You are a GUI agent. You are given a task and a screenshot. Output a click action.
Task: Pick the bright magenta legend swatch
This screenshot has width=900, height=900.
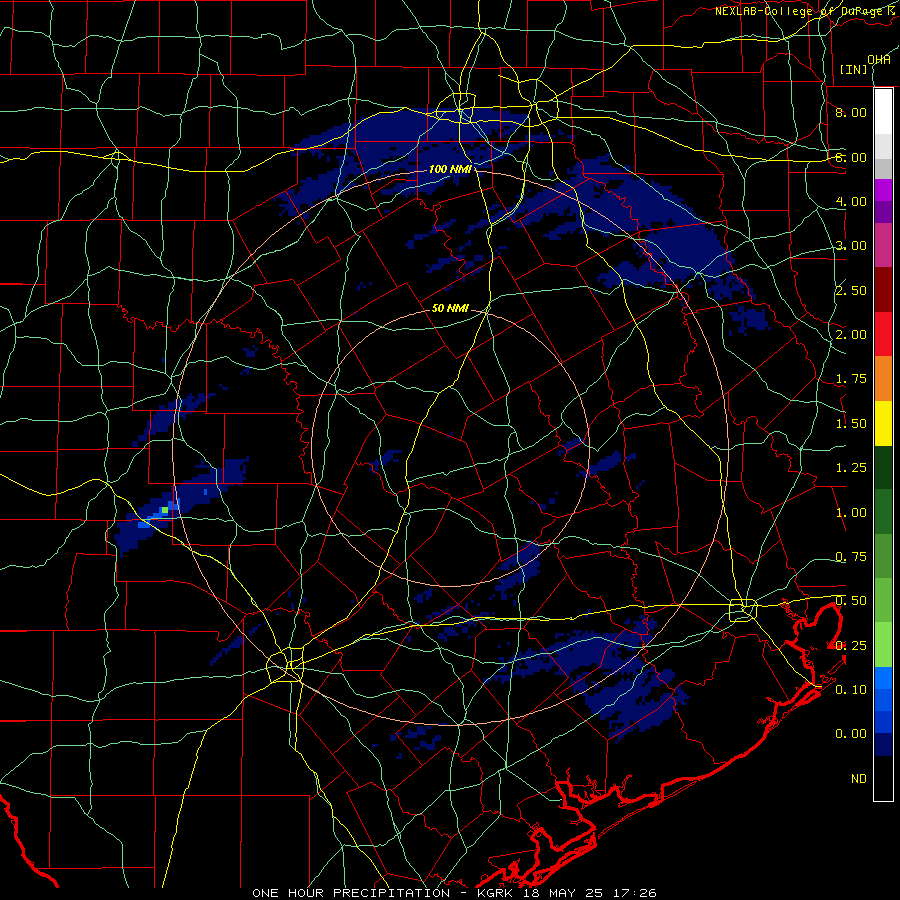[883, 190]
